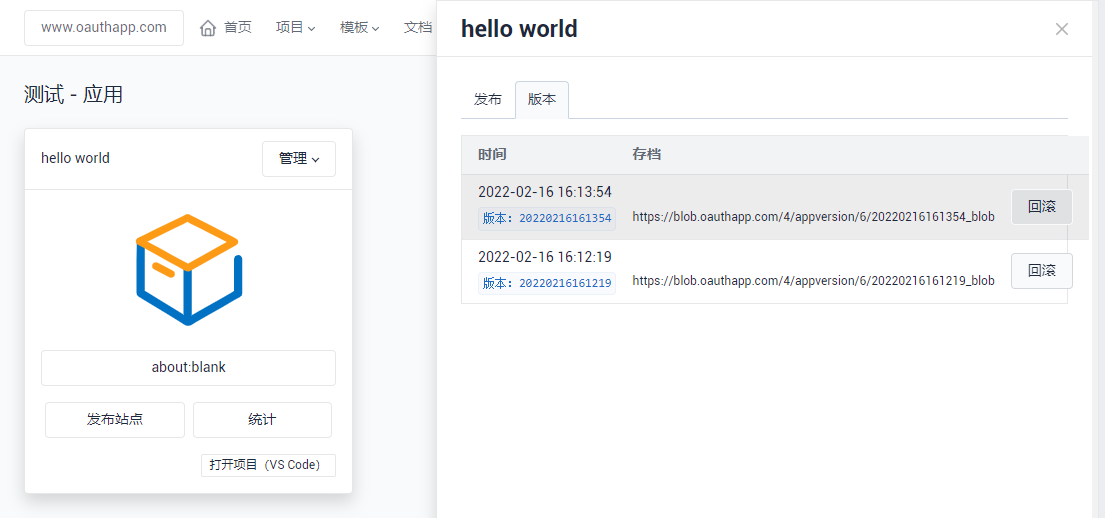Click the home icon next to 首页

click(x=207, y=28)
